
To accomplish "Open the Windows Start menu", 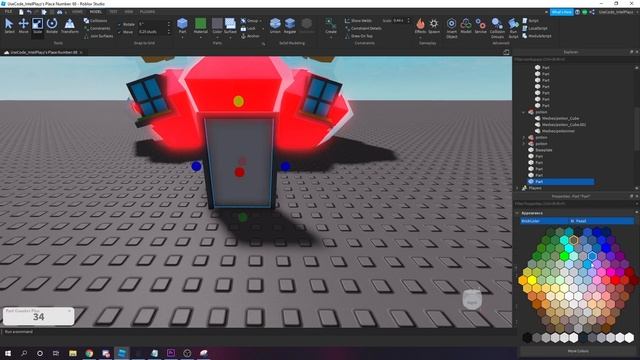I will click(7, 353).
